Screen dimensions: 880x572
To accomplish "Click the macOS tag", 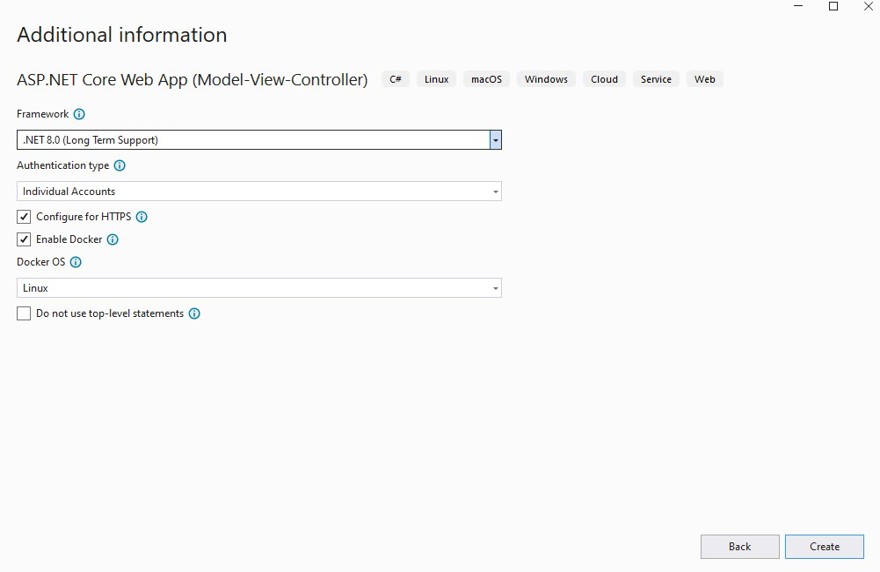I will click(x=487, y=79).
